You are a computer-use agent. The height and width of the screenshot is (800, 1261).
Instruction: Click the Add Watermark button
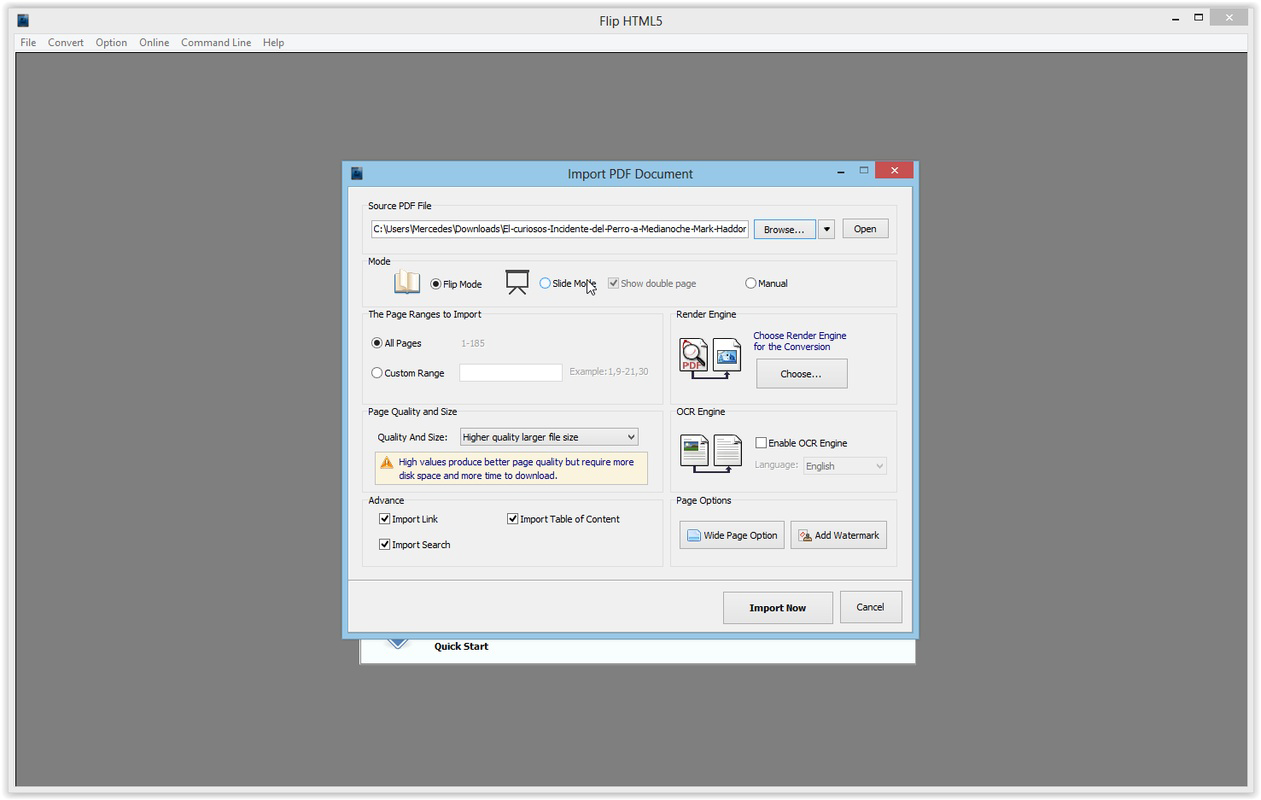pos(839,535)
